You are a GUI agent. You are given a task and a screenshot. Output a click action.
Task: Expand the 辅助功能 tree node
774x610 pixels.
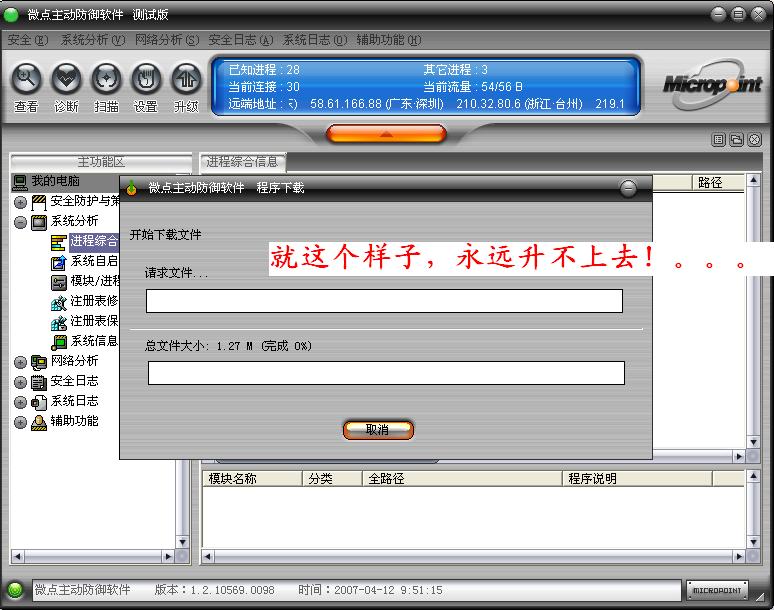(20, 422)
